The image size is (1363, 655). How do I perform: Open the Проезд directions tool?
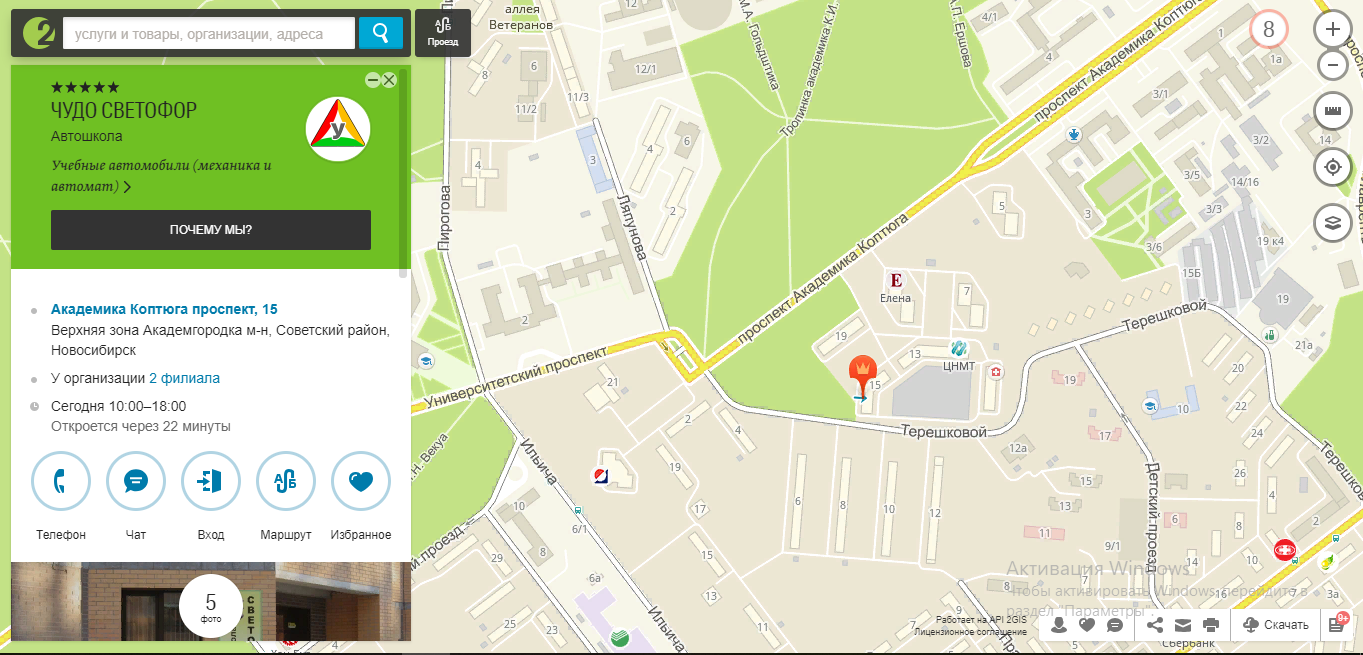tap(442, 33)
